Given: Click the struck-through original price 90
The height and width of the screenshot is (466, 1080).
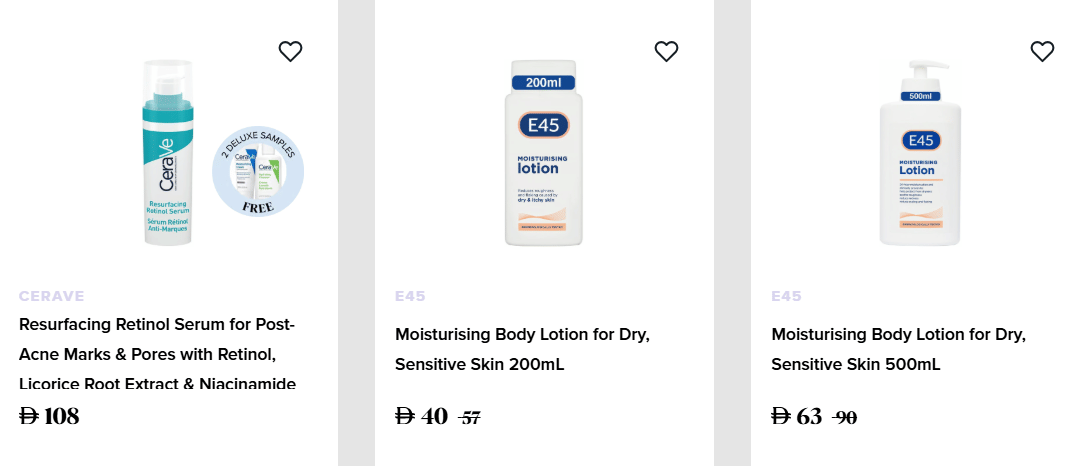Looking at the screenshot, I should [x=845, y=418].
